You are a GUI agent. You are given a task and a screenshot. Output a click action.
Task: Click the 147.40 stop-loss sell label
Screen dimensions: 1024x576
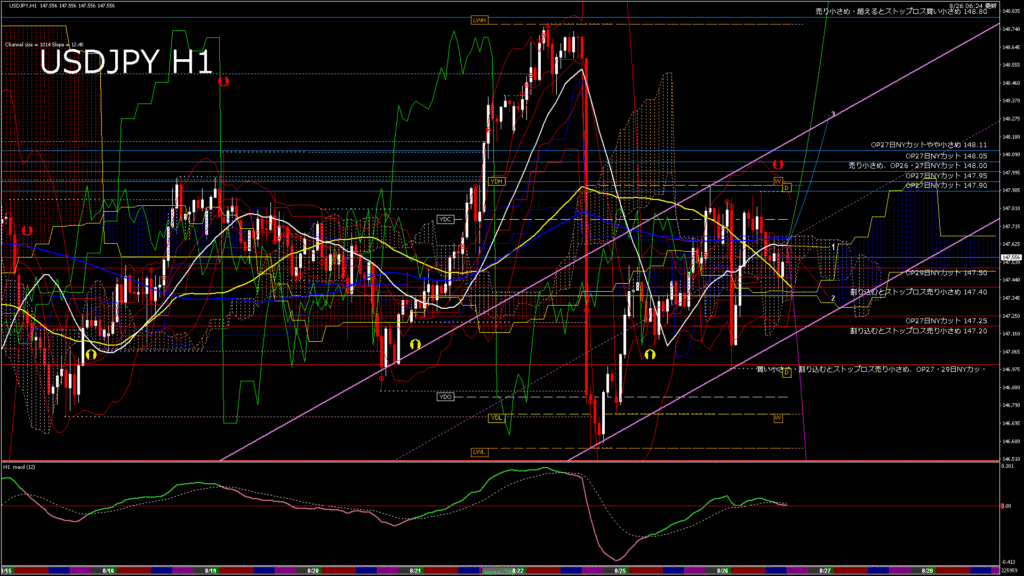(x=918, y=292)
